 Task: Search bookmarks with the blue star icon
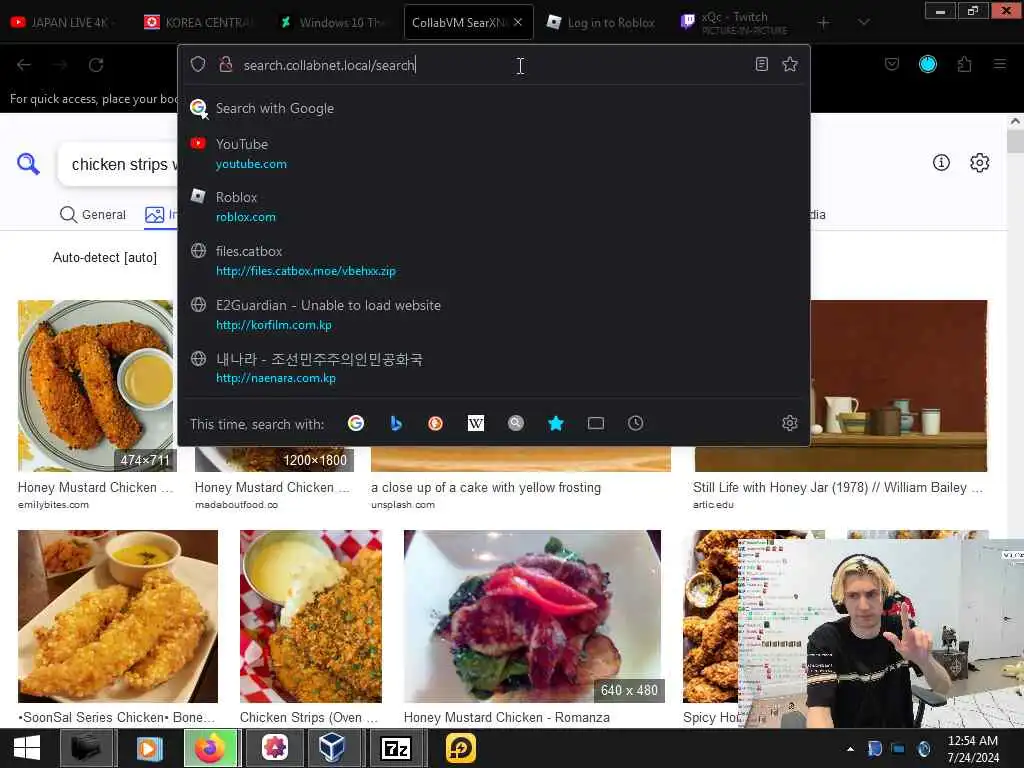[556, 423]
